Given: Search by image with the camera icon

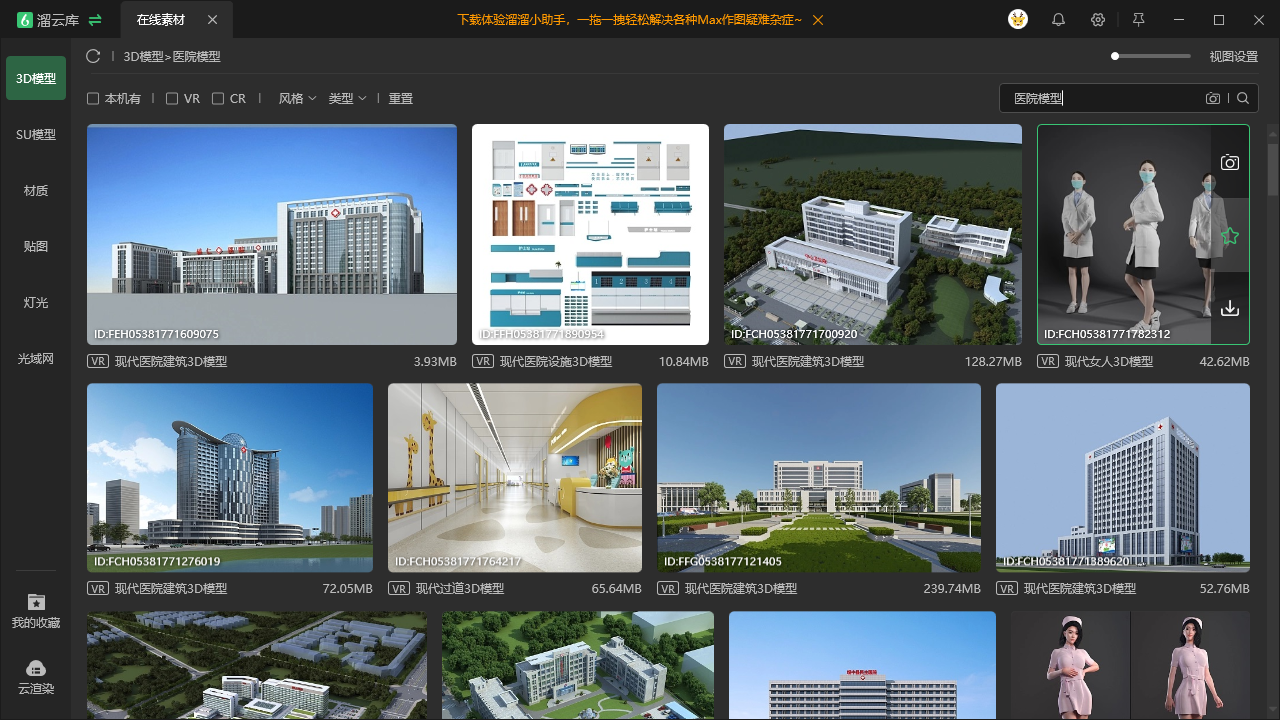Looking at the screenshot, I should (x=1213, y=98).
